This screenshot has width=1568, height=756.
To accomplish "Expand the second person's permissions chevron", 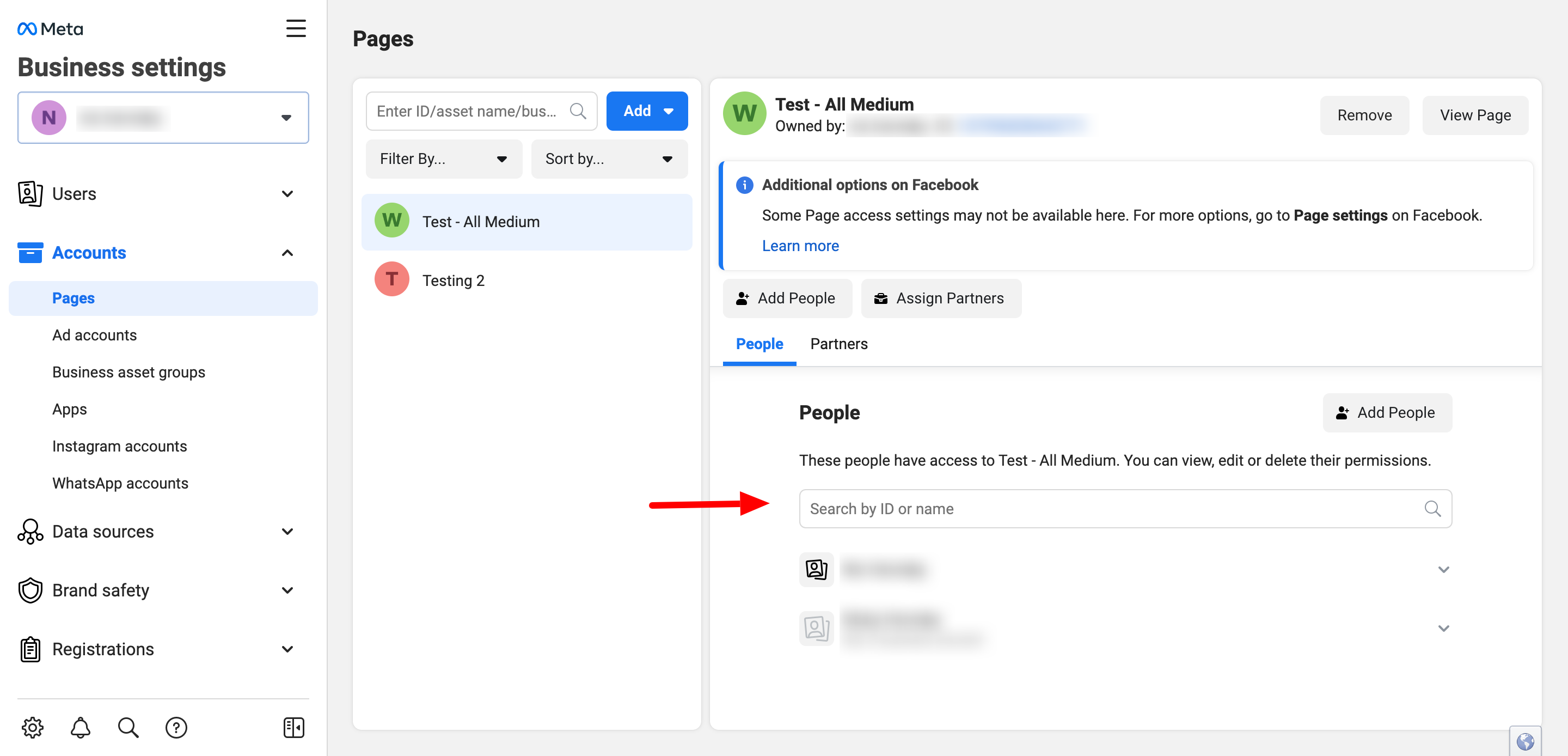I will [1443, 628].
